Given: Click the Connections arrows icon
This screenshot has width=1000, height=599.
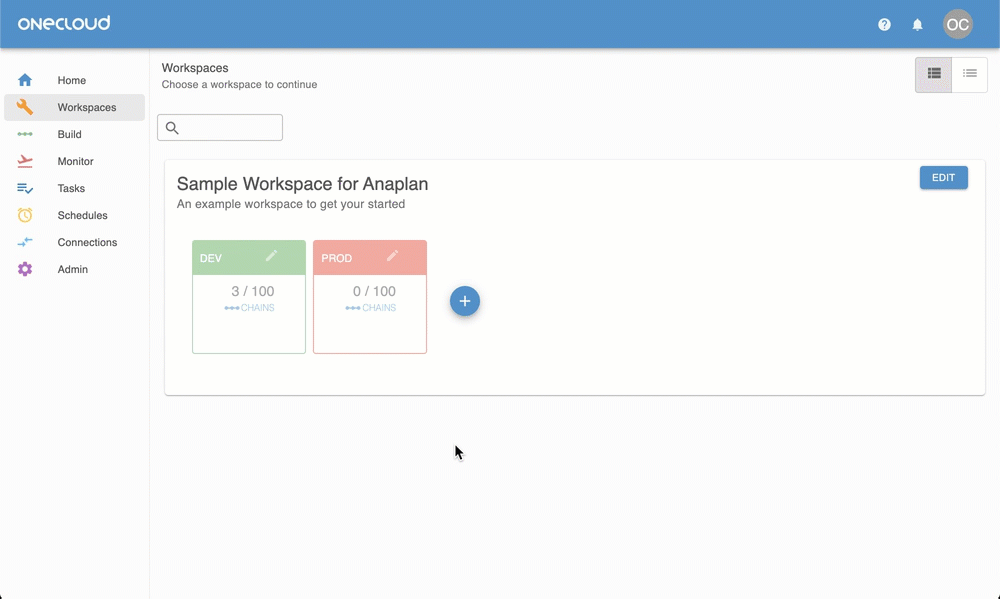Looking at the screenshot, I should tap(25, 242).
